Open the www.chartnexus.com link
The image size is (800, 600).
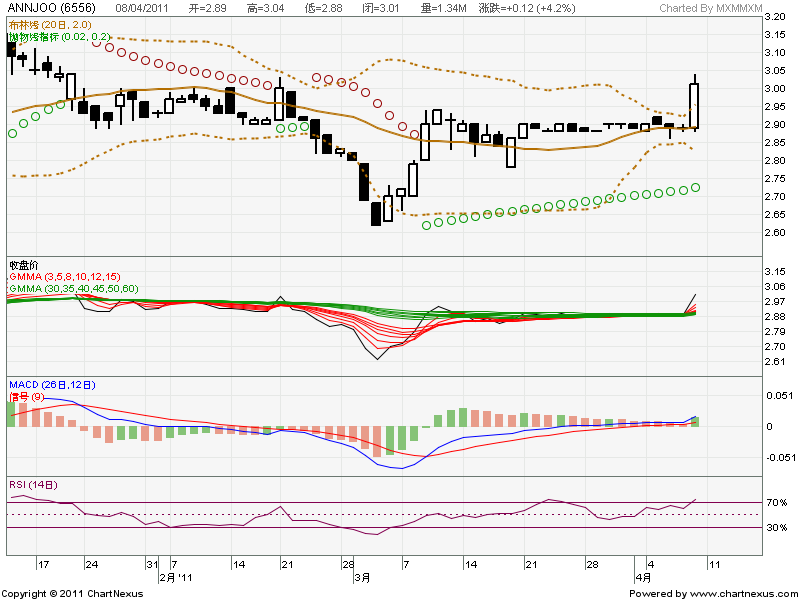point(737,593)
